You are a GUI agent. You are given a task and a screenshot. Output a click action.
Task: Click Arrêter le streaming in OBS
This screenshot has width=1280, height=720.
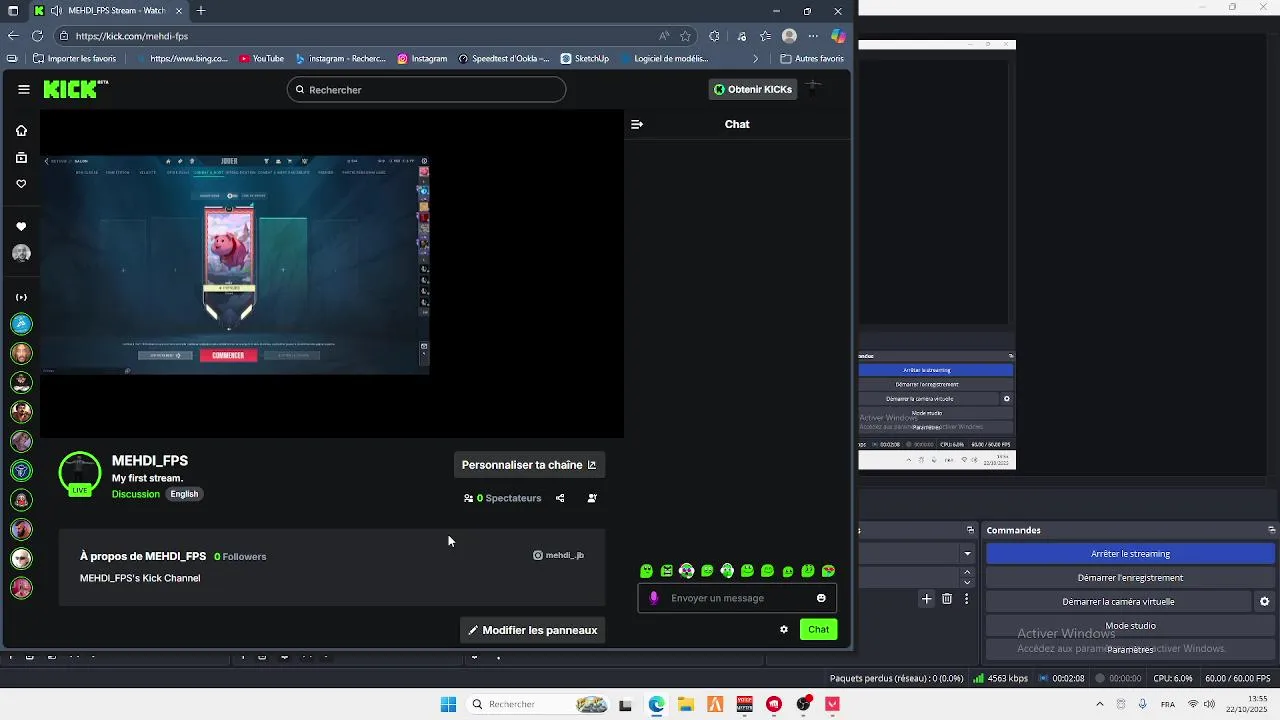[x=1130, y=554]
